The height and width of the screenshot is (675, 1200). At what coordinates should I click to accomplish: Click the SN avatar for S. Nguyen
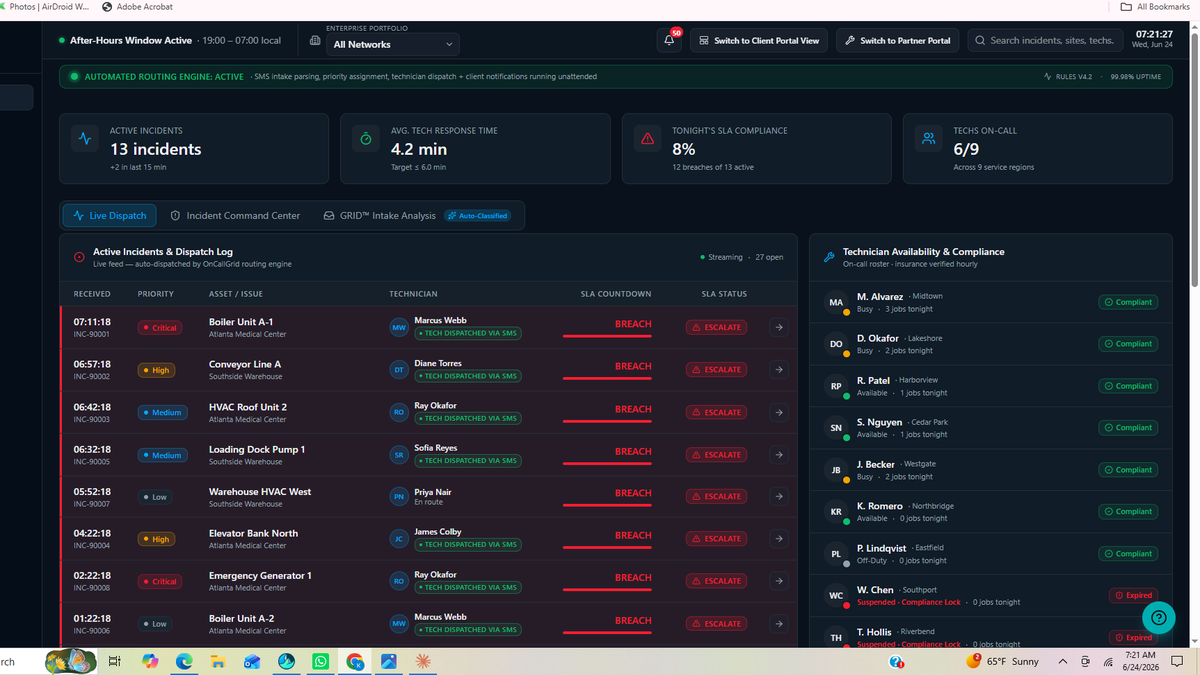(836, 428)
